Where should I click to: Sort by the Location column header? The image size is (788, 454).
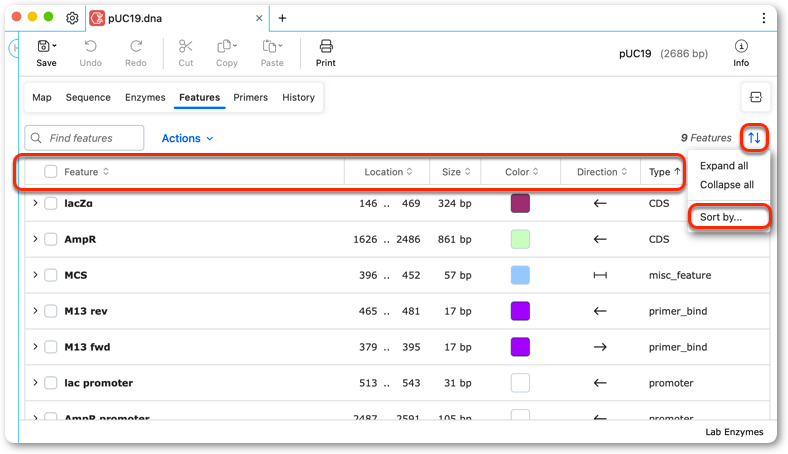coord(387,172)
